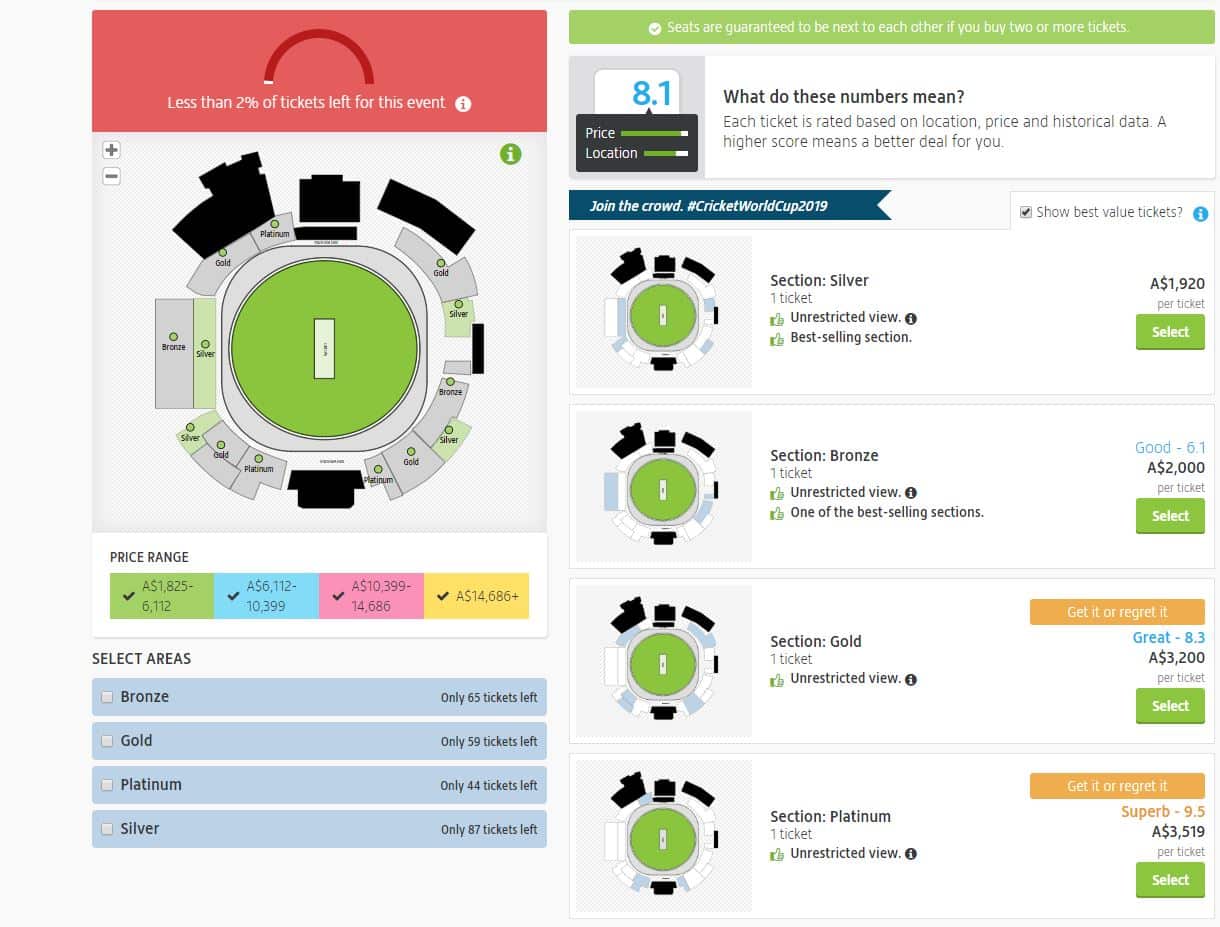Click the Gold area row with 59 tickets left

click(319, 741)
